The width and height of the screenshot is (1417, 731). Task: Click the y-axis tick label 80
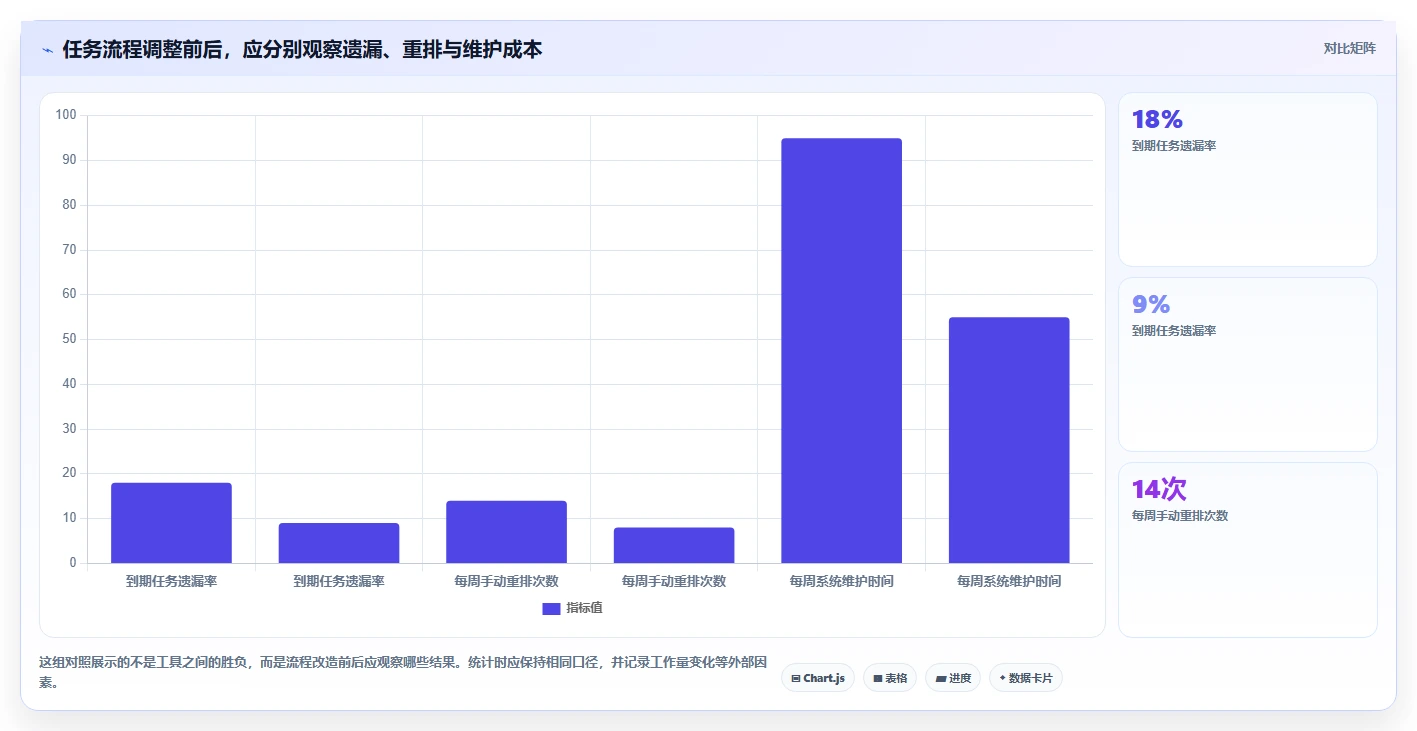point(69,205)
